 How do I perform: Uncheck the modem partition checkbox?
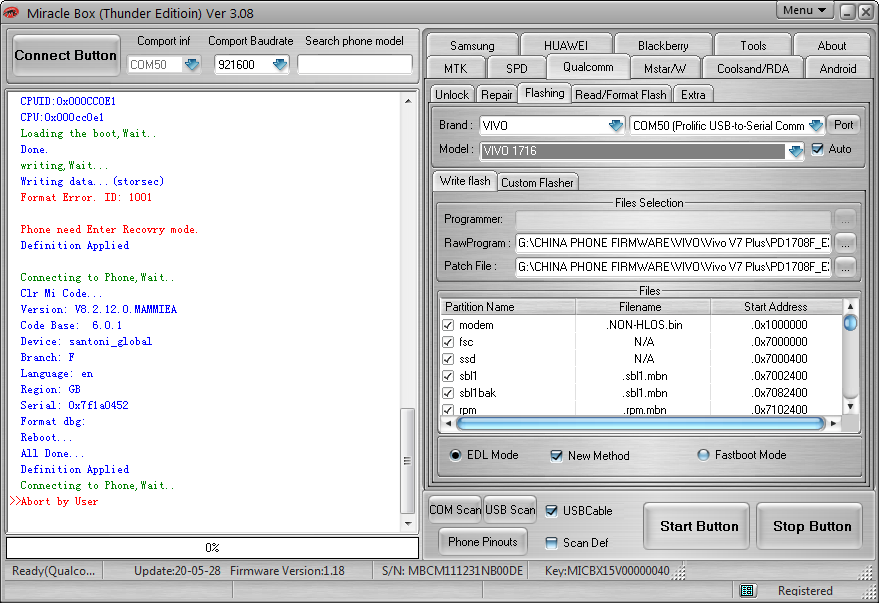[448, 325]
